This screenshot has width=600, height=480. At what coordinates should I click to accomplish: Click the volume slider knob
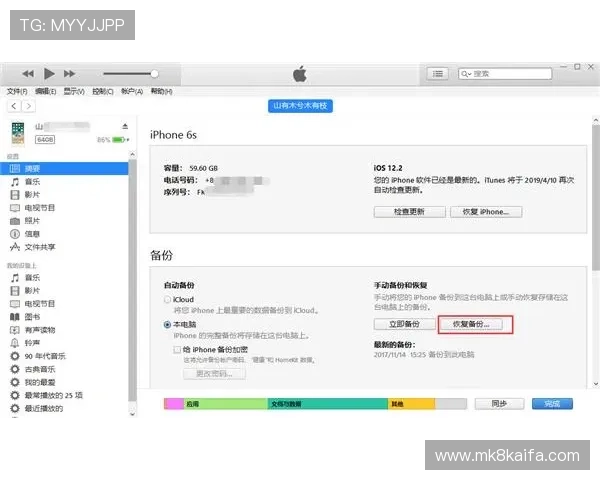154,73
